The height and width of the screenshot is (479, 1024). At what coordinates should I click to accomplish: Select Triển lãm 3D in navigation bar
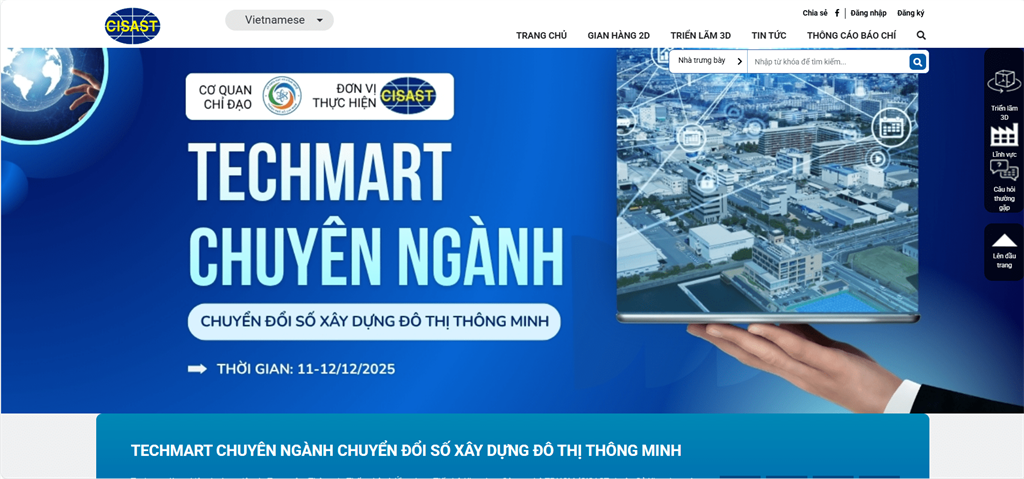coord(700,36)
